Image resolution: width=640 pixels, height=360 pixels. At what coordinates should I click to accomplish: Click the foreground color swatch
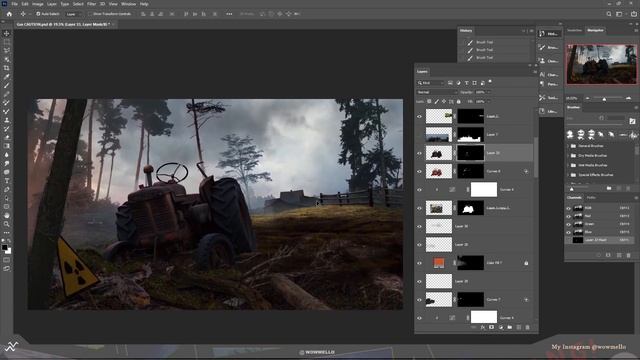pos(4,248)
